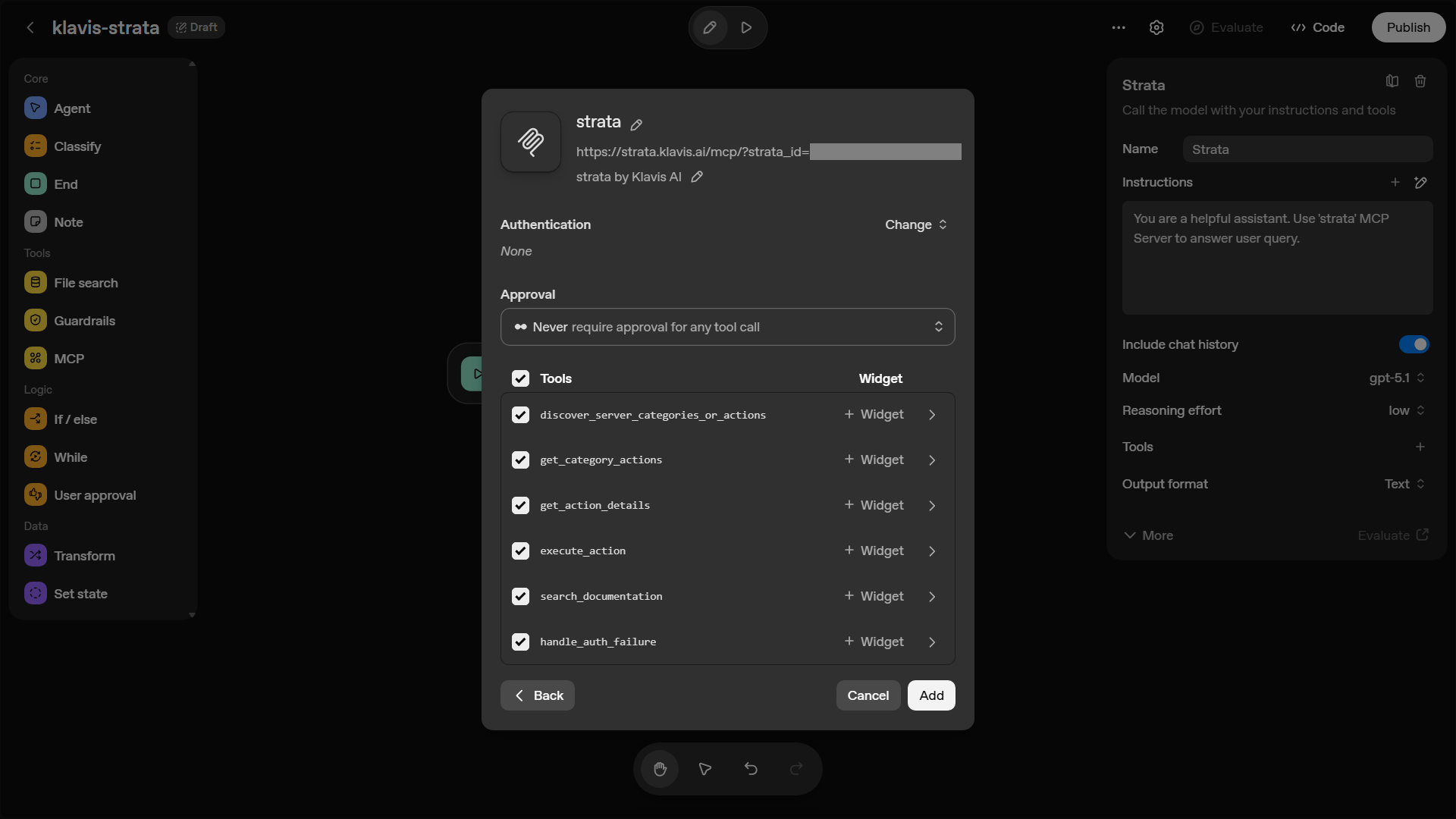Image resolution: width=1456 pixels, height=819 pixels.
Task: Disable Include chat history
Action: [1414, 344]
